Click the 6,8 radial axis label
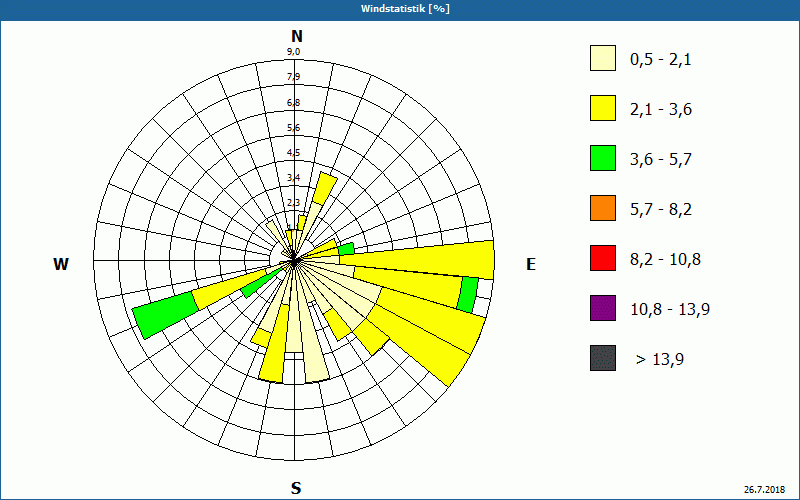The width and height of the screenshot is (800, 500). [x=293, y=103]
